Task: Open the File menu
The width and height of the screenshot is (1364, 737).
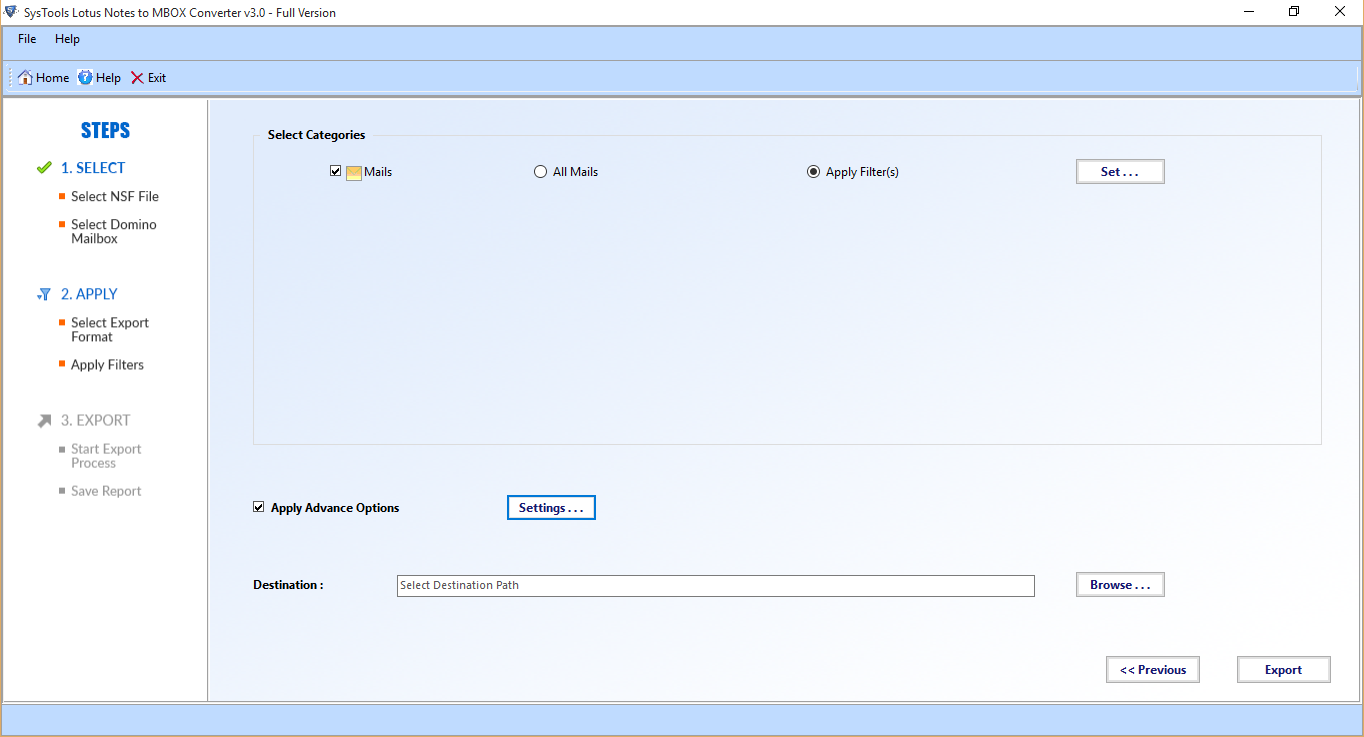Action: [27, 39]
